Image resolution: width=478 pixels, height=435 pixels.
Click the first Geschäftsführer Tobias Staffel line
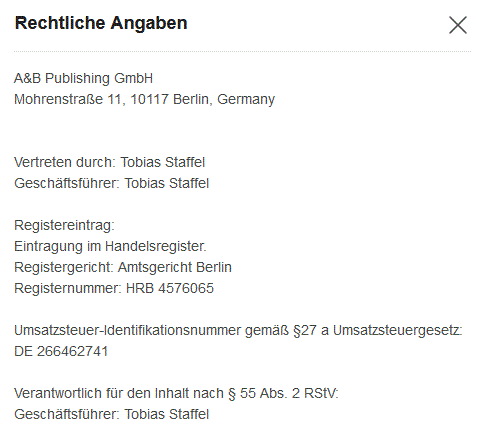click(x=111, y=183)
